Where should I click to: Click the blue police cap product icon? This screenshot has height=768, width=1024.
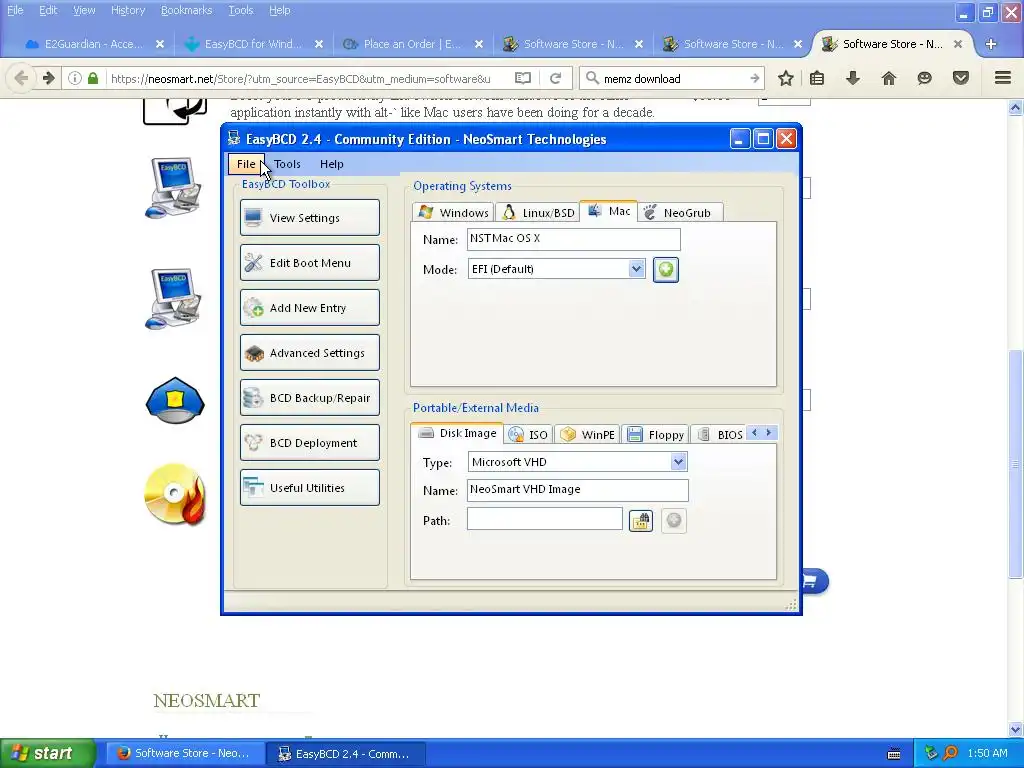point(175,400)
